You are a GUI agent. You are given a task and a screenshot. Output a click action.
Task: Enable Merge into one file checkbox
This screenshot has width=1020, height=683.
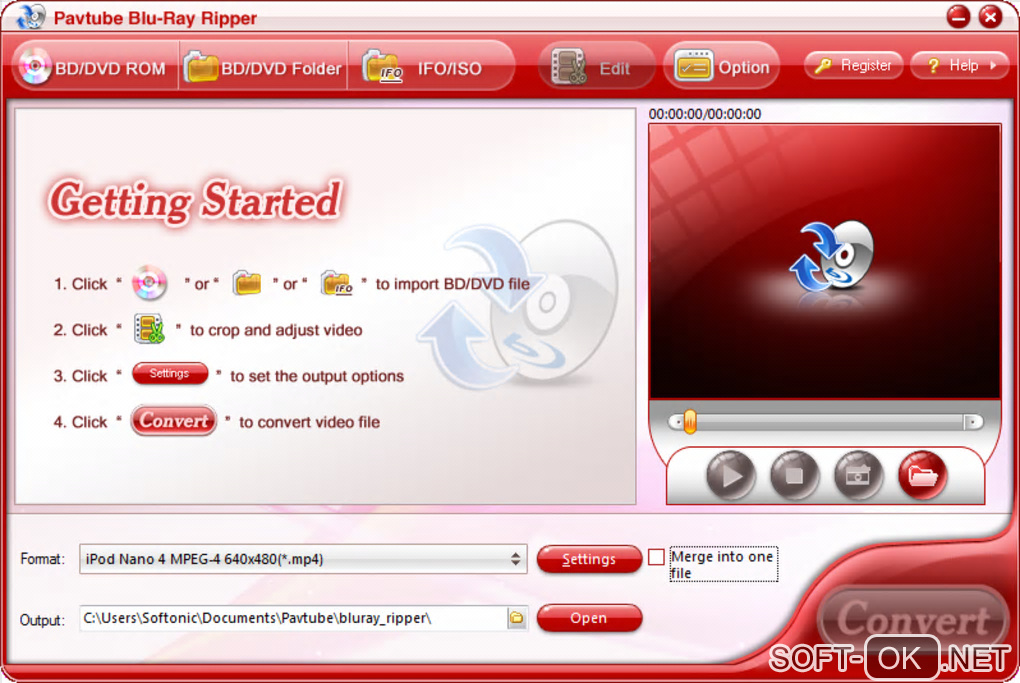coord(656,557)
